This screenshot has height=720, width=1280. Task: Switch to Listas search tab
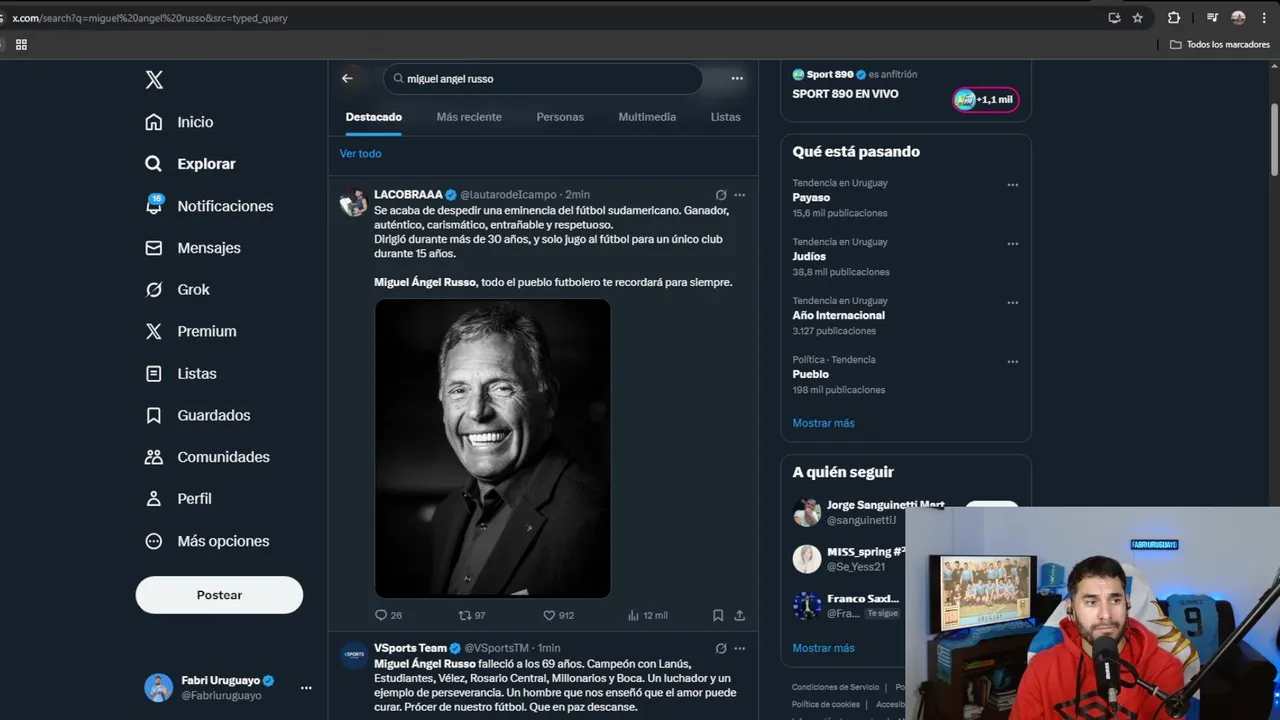click(725, 117)
